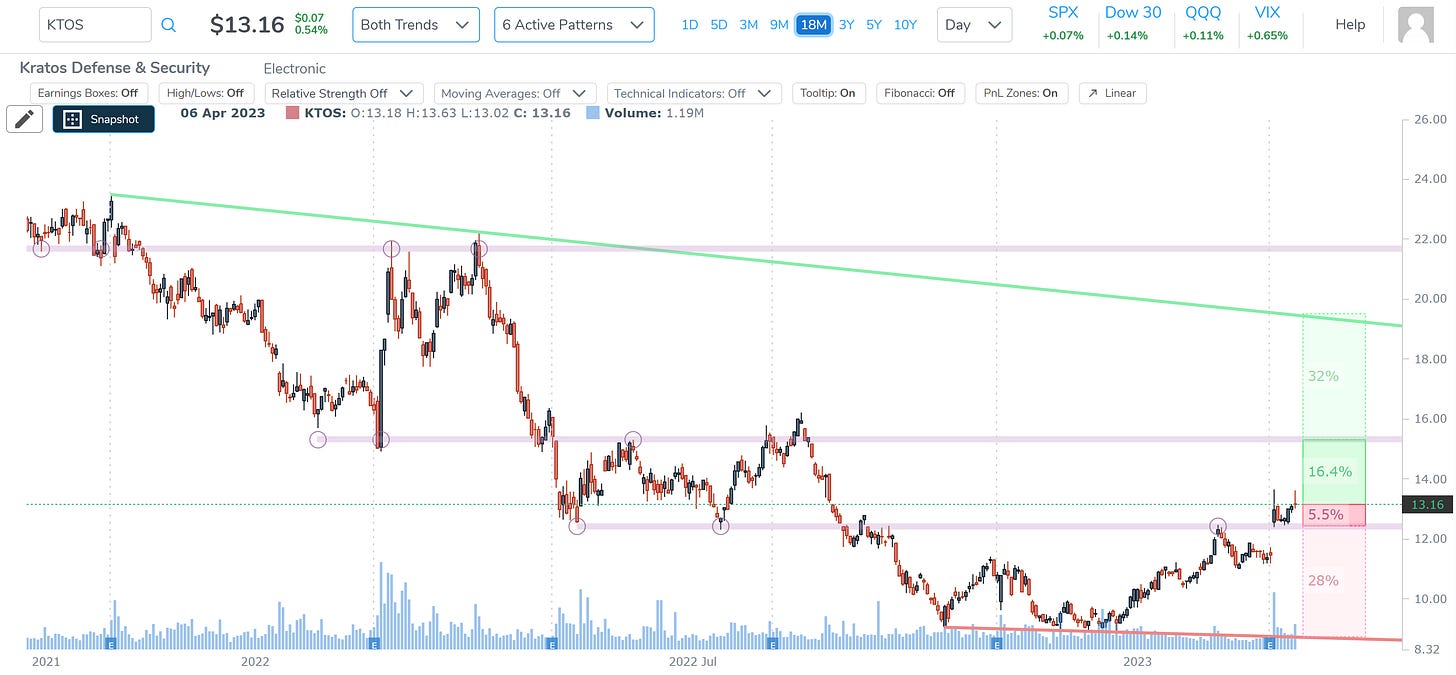Viewport: 1456px width, 675px height.
Task: Click the 2022 Jul axis label
Action: tap(693, 662)
